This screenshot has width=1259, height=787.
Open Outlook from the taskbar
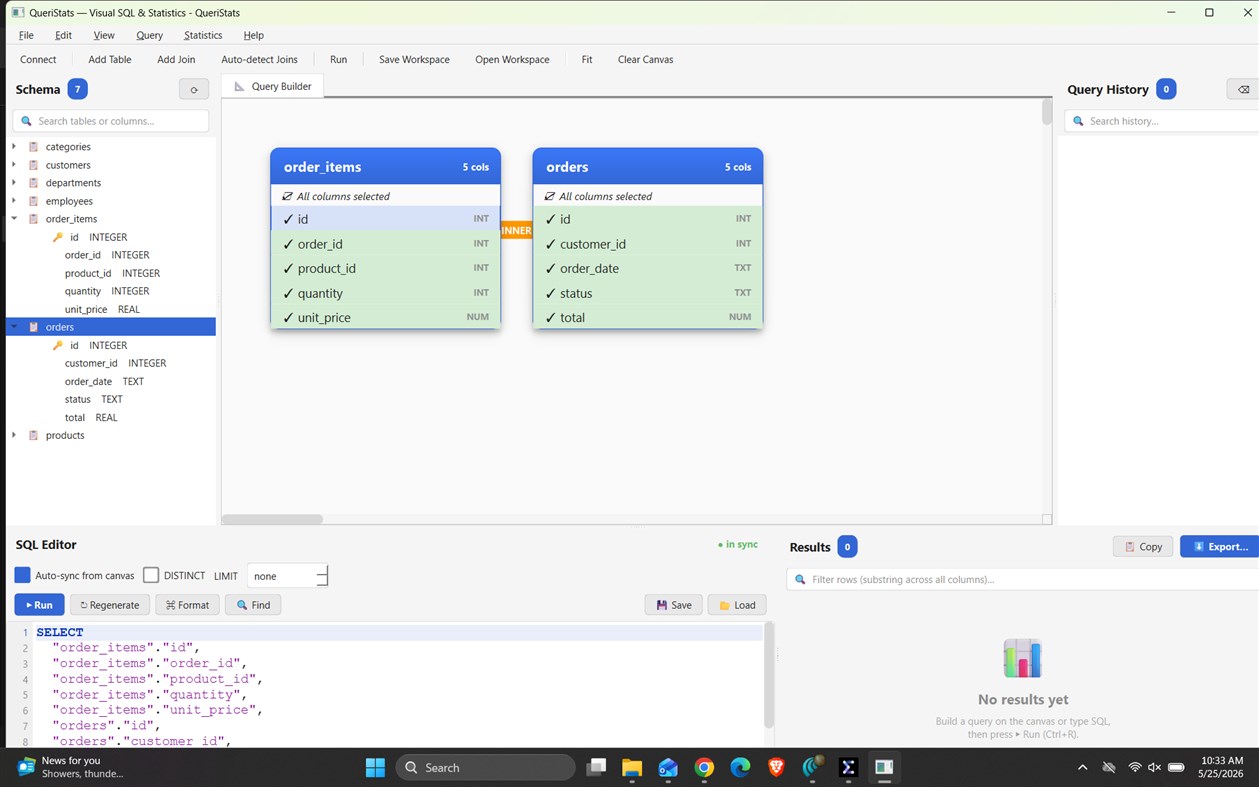tap(668, 767)
